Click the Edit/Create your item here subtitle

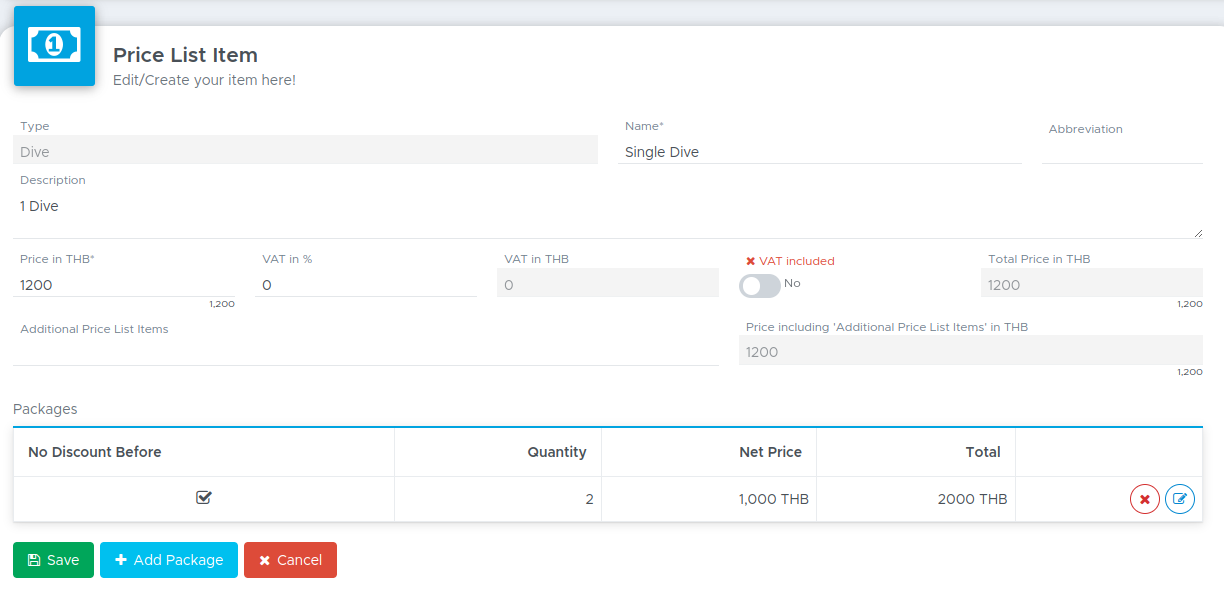204,80
